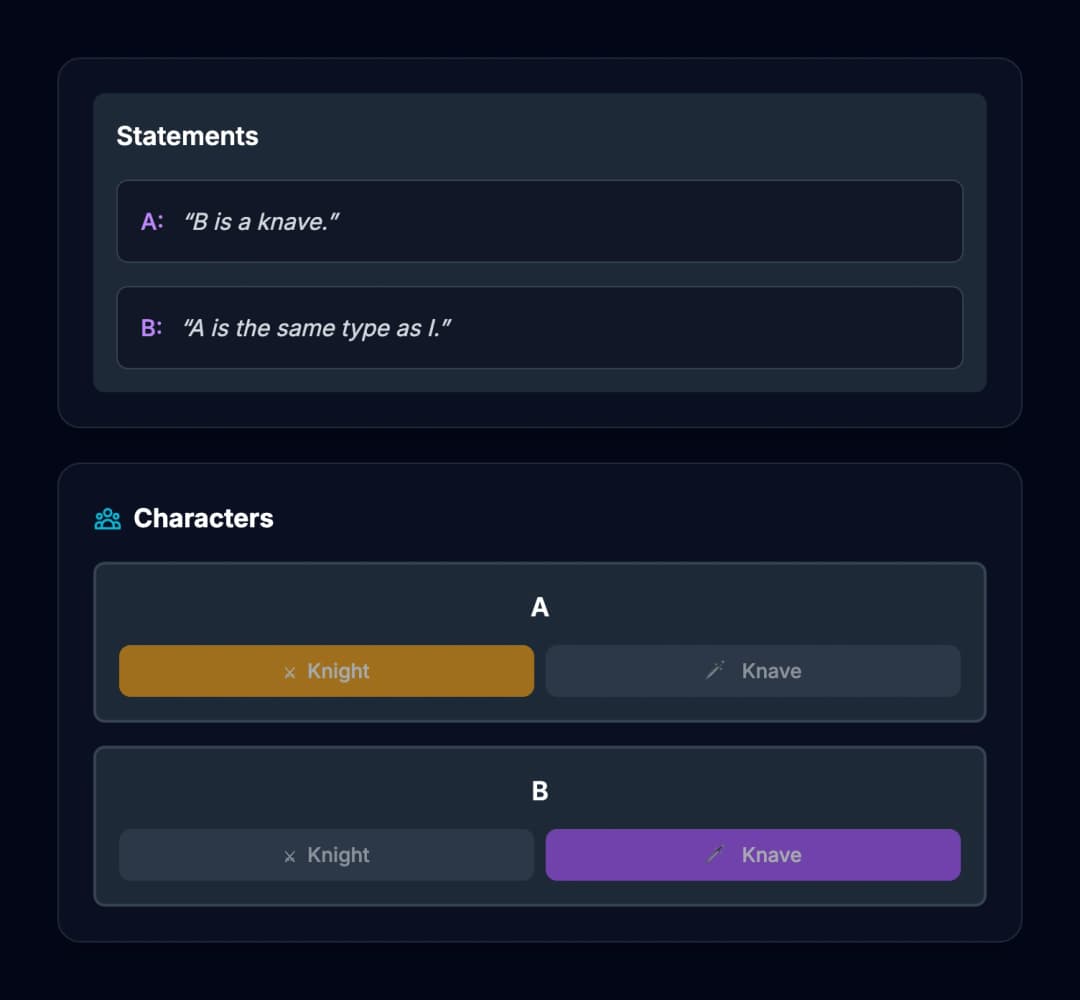Click the character A name title
This screenshot has height=1000, width=1080.
coord(540,607)
